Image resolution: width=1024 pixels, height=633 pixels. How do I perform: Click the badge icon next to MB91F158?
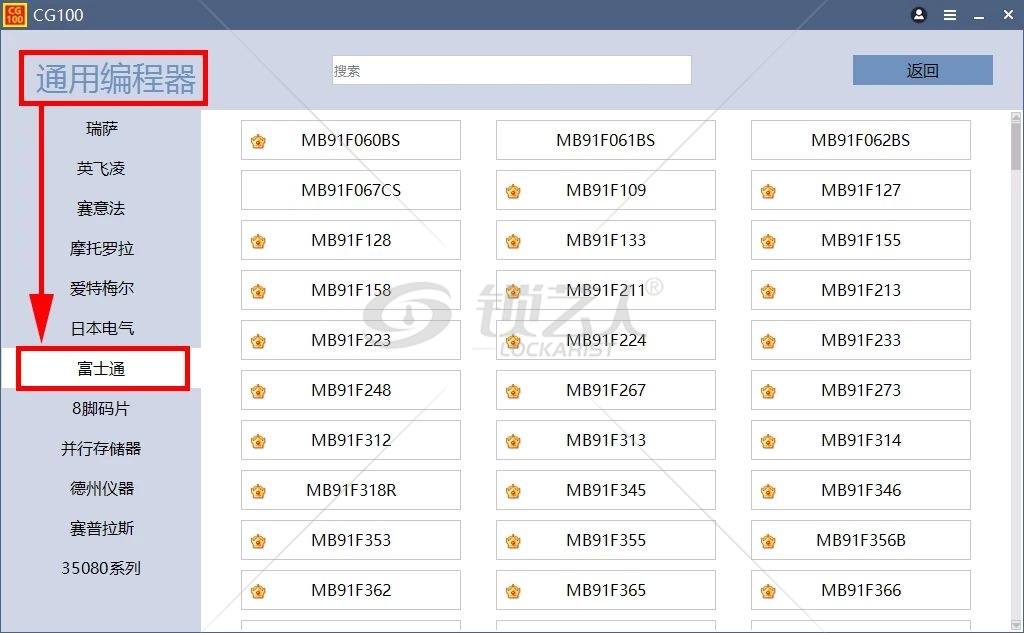click(x=259, y=291)
